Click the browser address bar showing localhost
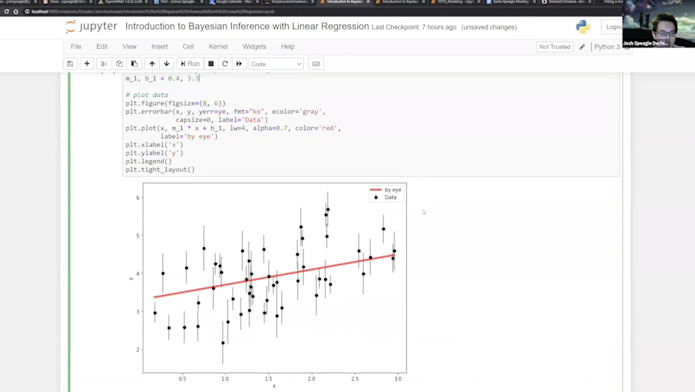The image size is (695, 392). tap(153, 12)
